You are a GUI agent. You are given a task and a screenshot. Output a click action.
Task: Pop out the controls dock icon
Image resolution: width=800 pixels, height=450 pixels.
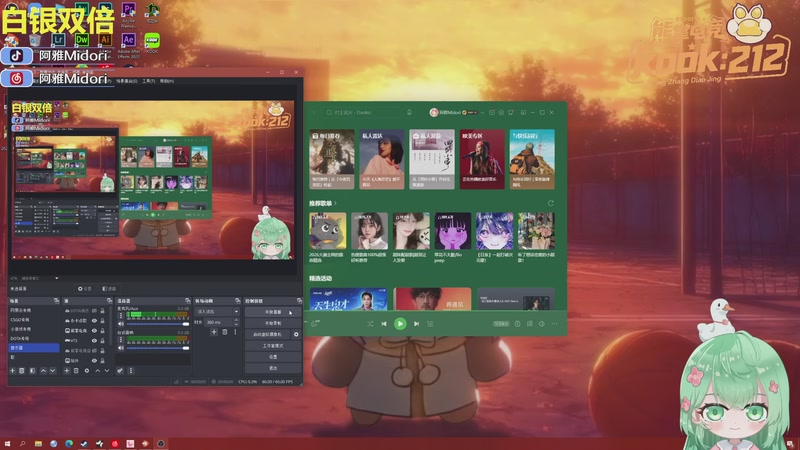pyautogui.click(x=299, y=301)
